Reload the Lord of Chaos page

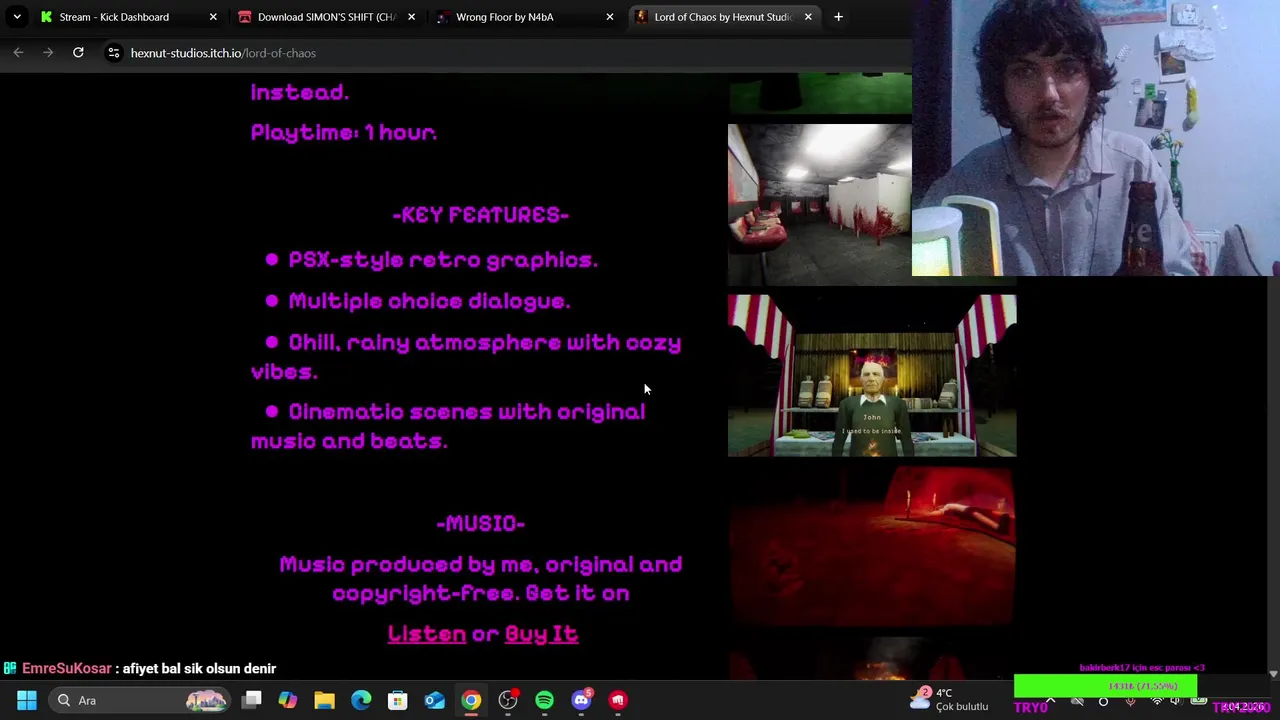[x=78, y=53]
